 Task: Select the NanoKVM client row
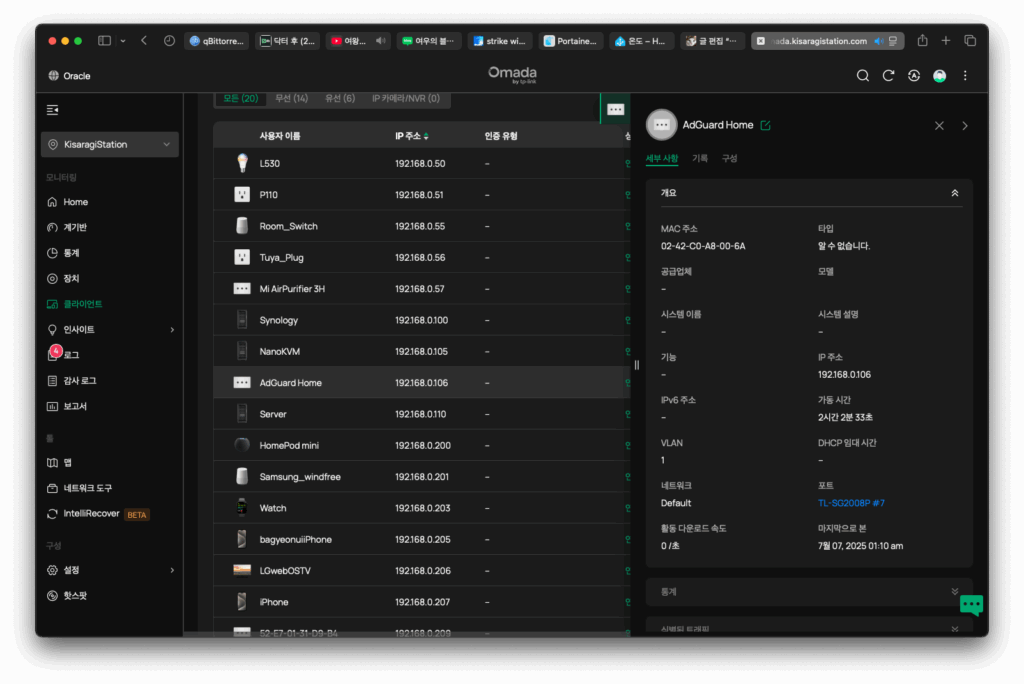pyautogui.click(x=422, y=351)
